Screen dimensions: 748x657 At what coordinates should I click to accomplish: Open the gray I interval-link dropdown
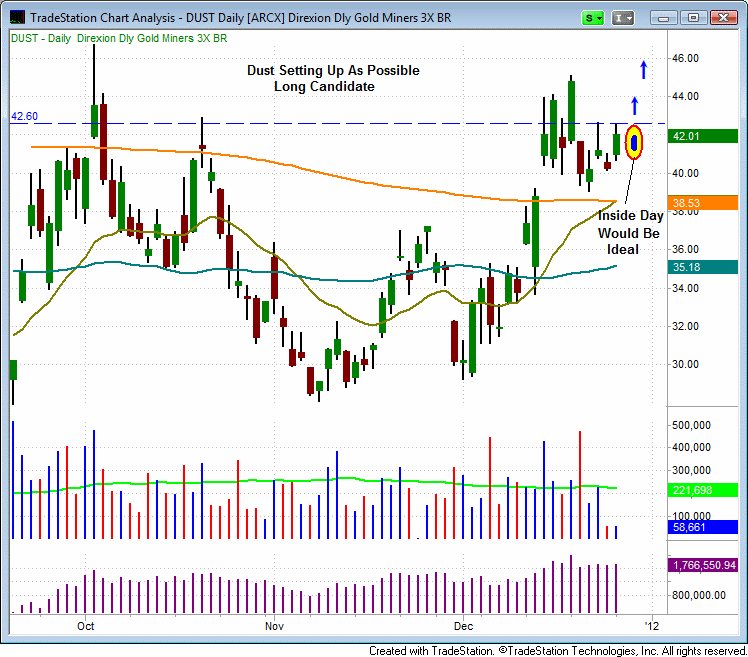coord(623,18)
